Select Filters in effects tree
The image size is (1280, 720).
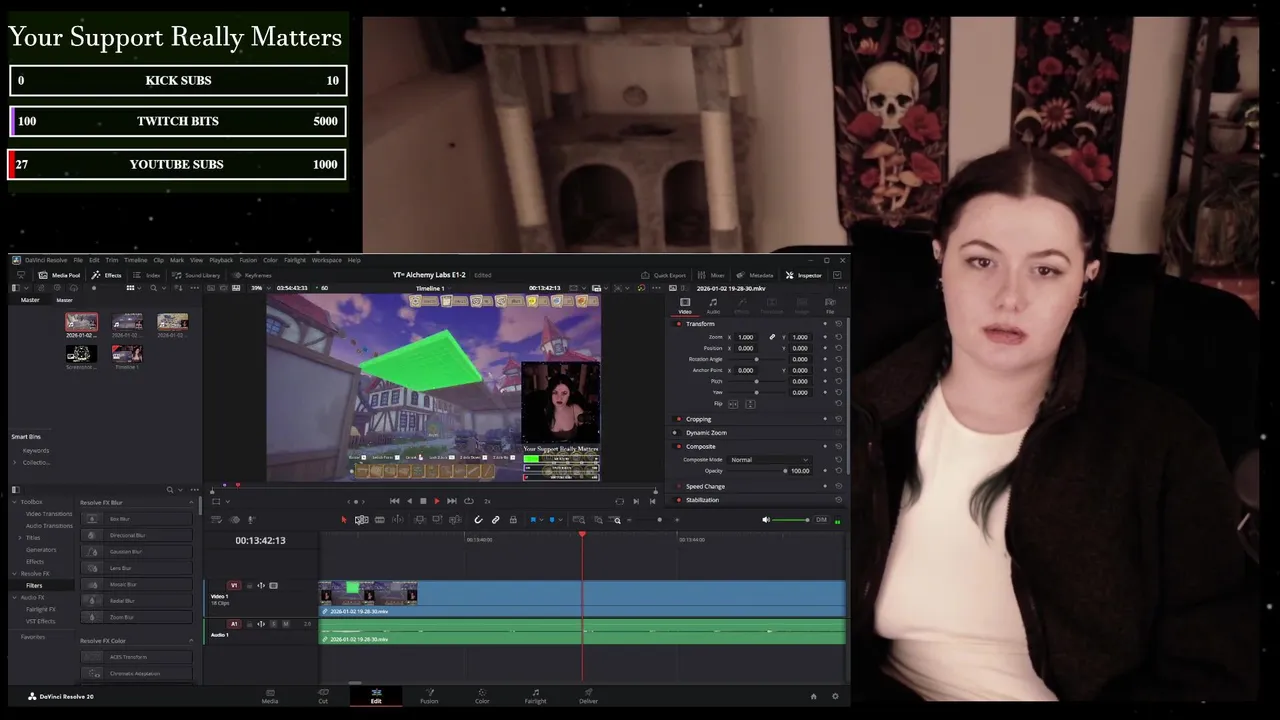point(34,586)
